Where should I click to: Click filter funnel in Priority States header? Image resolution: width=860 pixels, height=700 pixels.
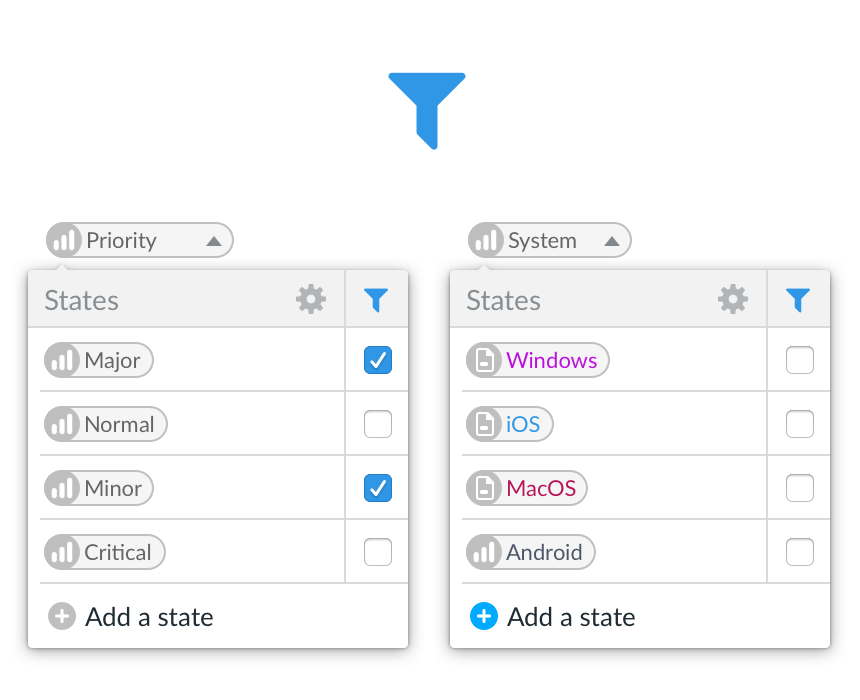tap(376, 300)
